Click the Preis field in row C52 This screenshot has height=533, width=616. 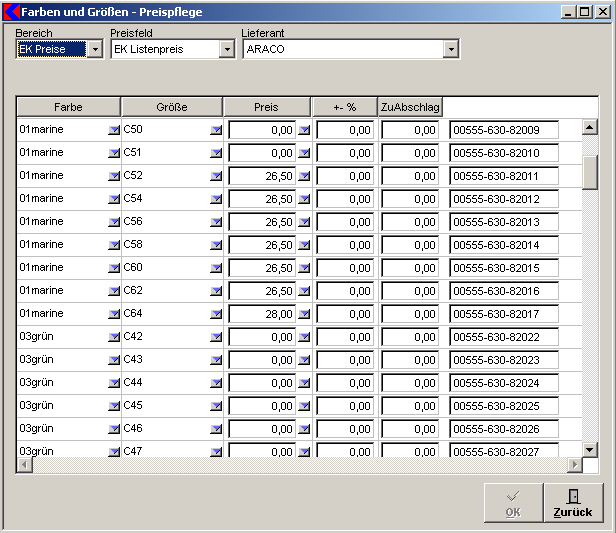262,176
